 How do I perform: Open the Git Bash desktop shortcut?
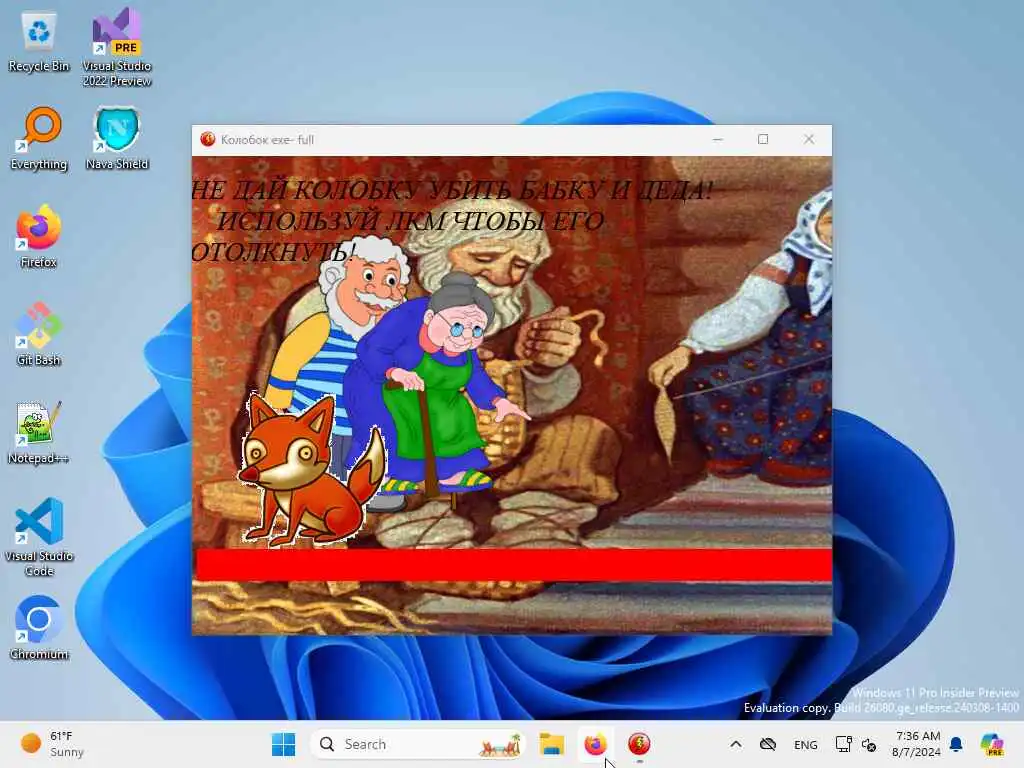39,334
